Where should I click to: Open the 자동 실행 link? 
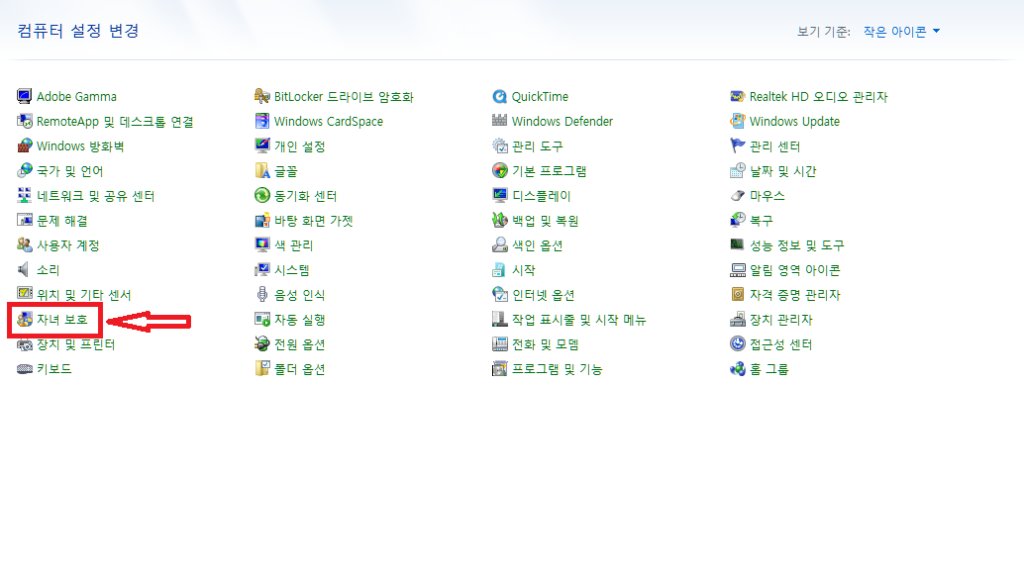point(299,320)
